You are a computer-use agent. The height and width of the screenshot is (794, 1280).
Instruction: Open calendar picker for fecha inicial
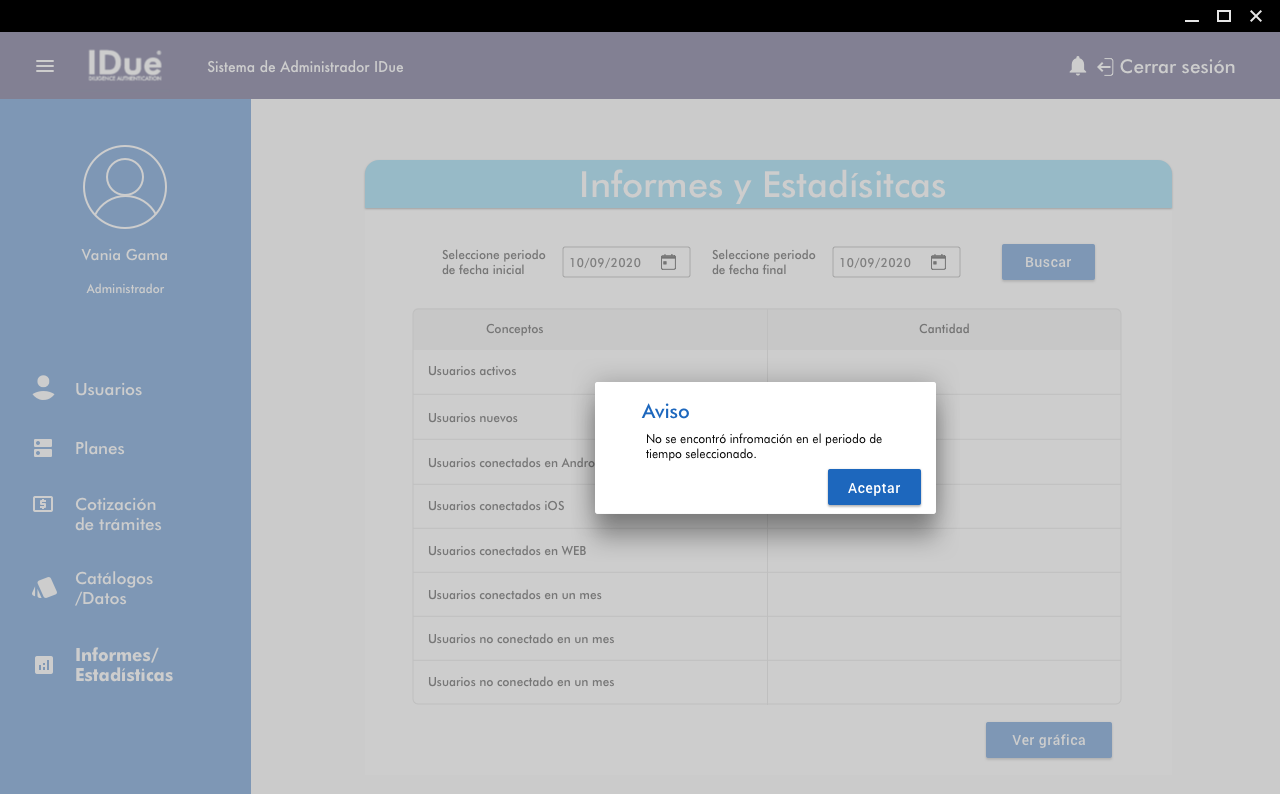coord(669,262)
